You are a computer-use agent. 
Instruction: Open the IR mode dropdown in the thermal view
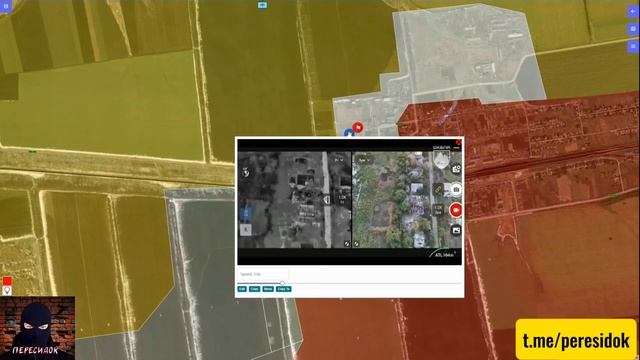click(x=338, y=160)
